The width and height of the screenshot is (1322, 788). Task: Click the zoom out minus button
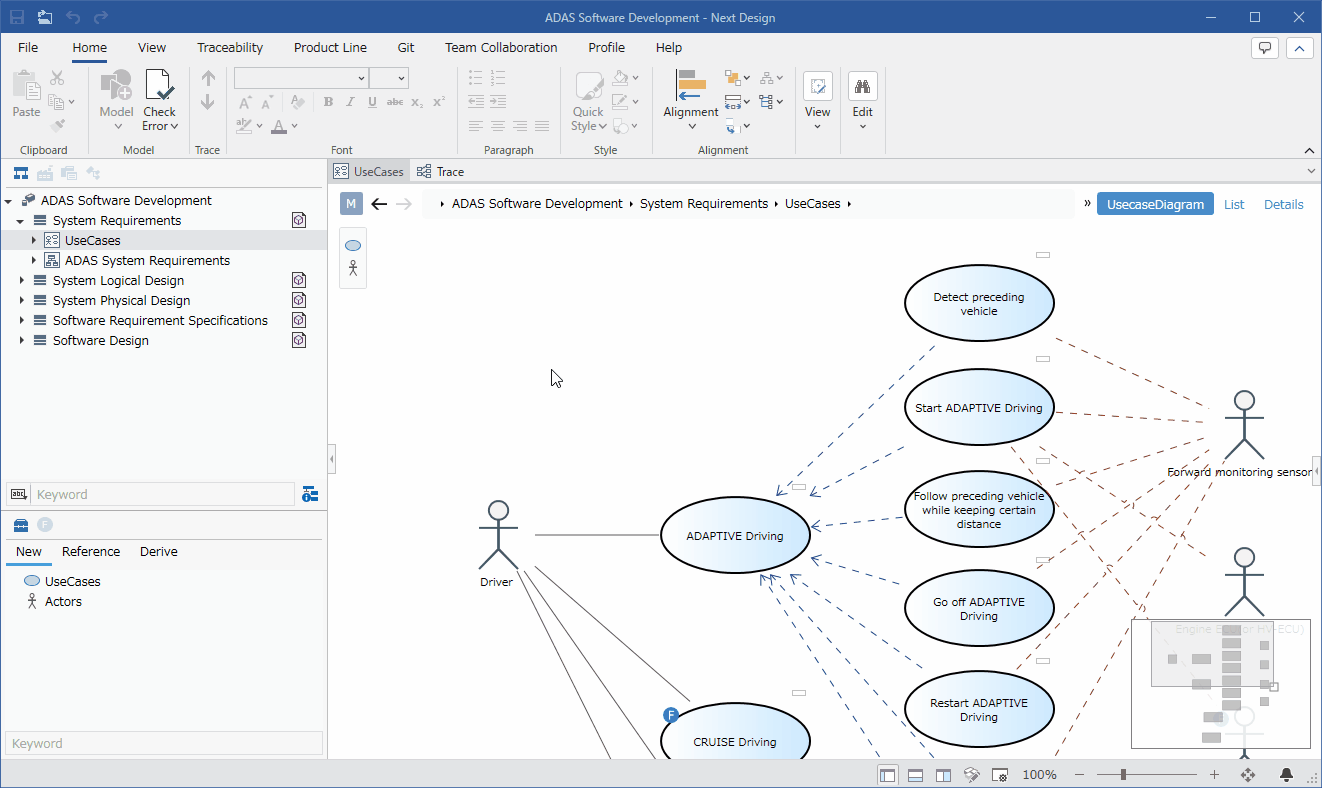click(1079, 775)
